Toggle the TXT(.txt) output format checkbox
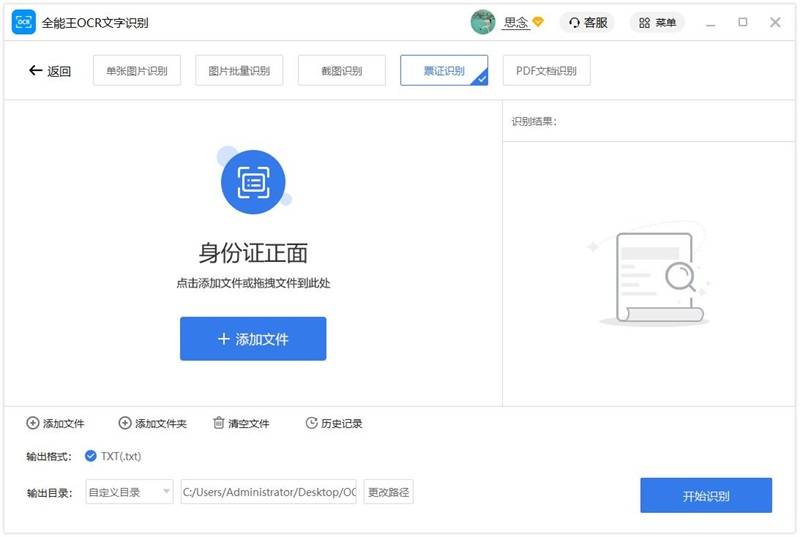Screen dimensions: 800x537 pyautogui.click(x=91, y=456)
